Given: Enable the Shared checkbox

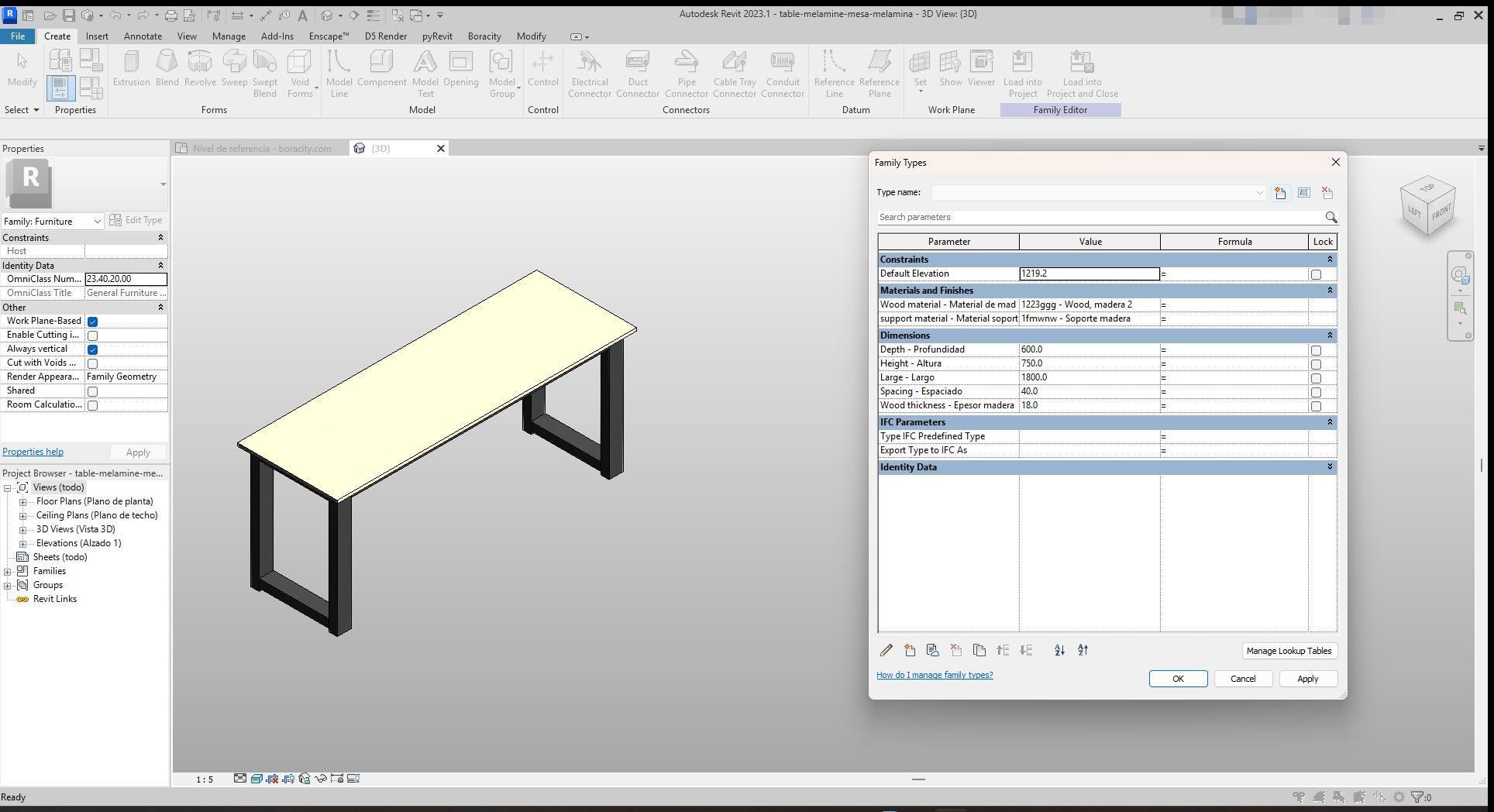Looking at the screenshot, I should click(x=92, y=391).
